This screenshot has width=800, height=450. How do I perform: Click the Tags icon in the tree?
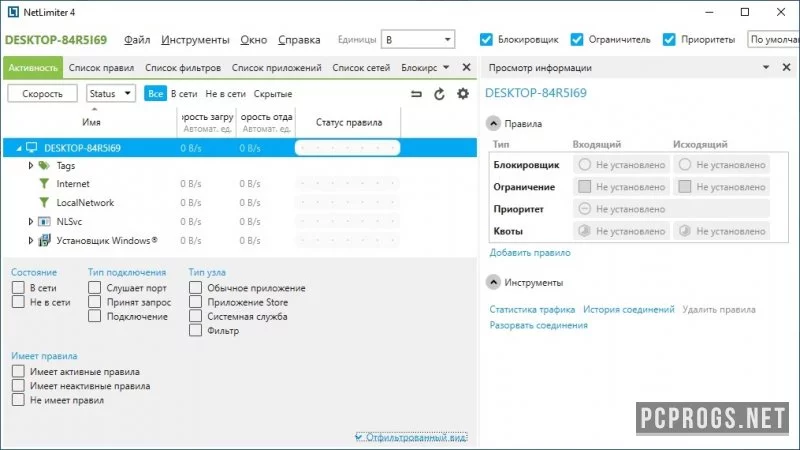click(44, 165)
